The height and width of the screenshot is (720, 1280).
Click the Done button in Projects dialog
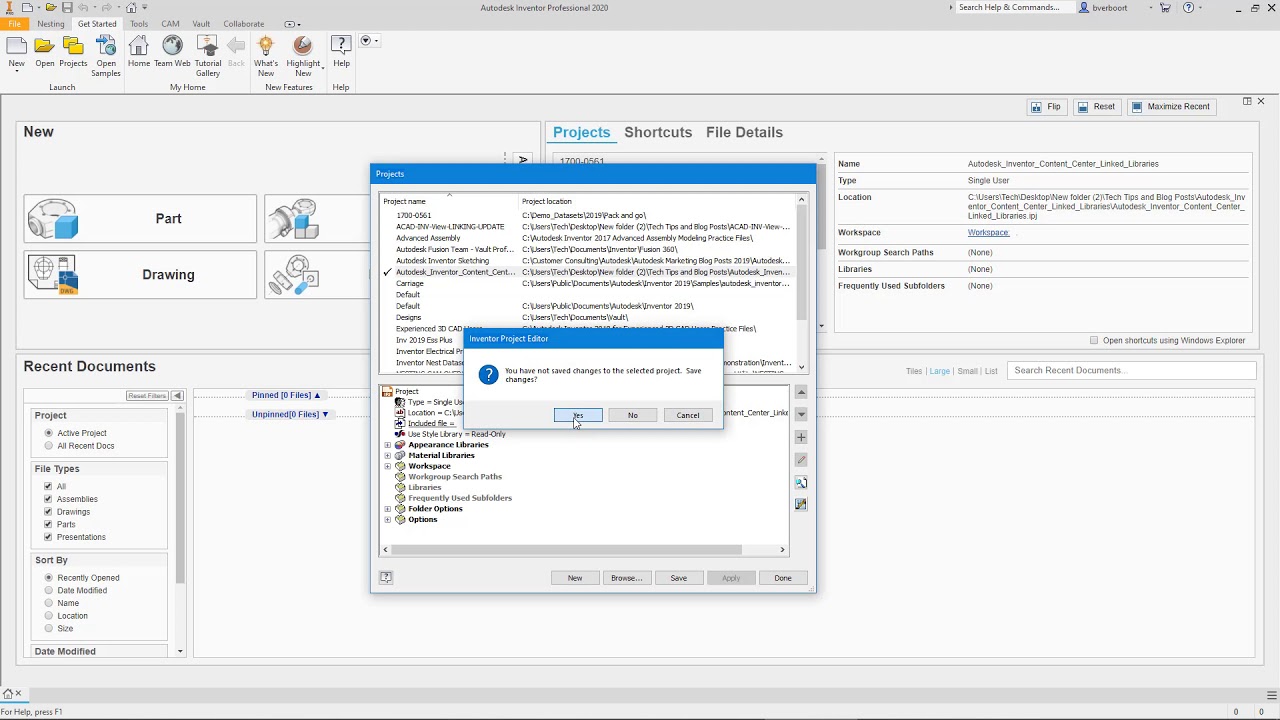pyautogui.click(x=783, y=578)
